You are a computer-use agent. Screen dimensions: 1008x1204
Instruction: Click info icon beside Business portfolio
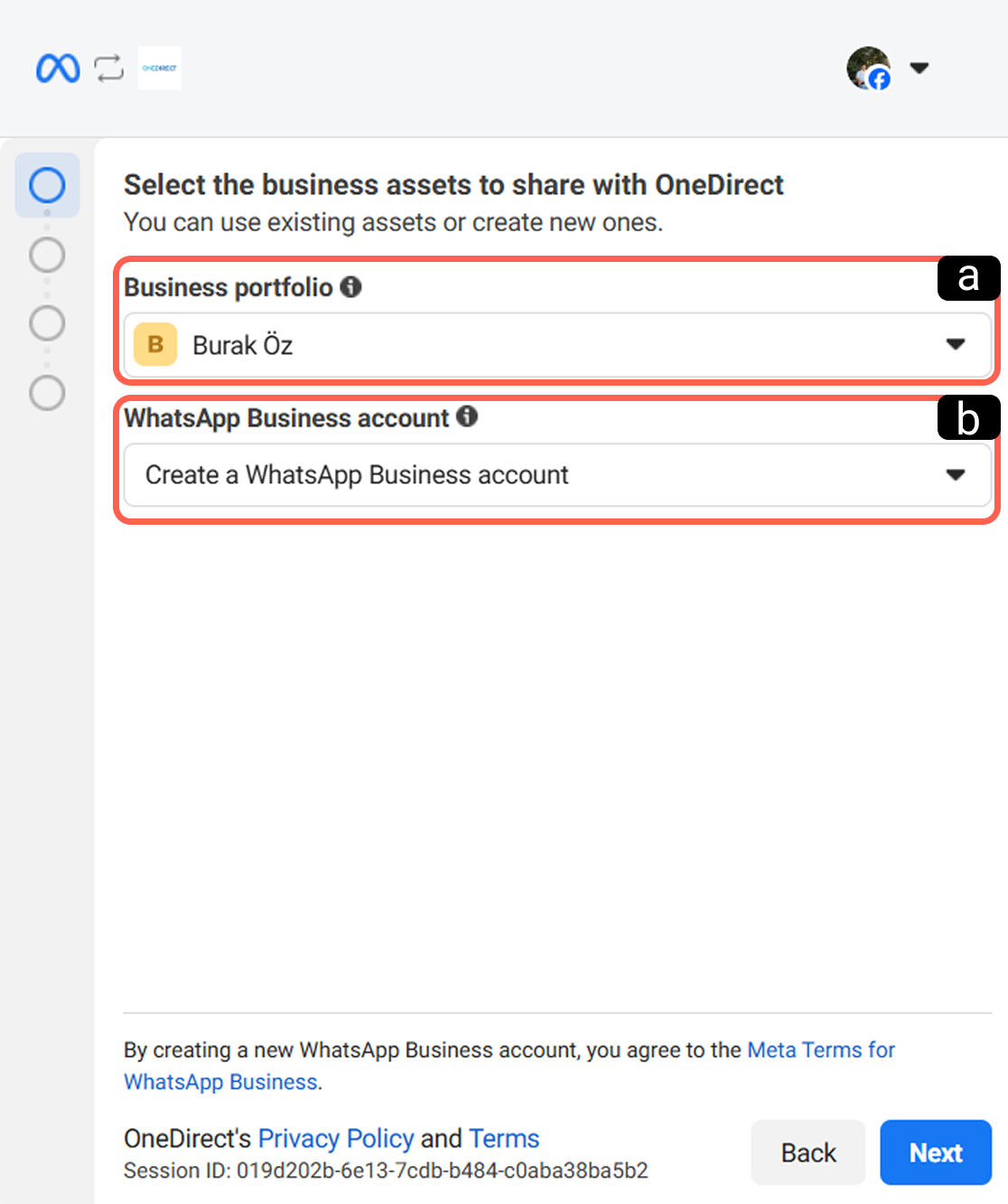click(x=350, y=286)
